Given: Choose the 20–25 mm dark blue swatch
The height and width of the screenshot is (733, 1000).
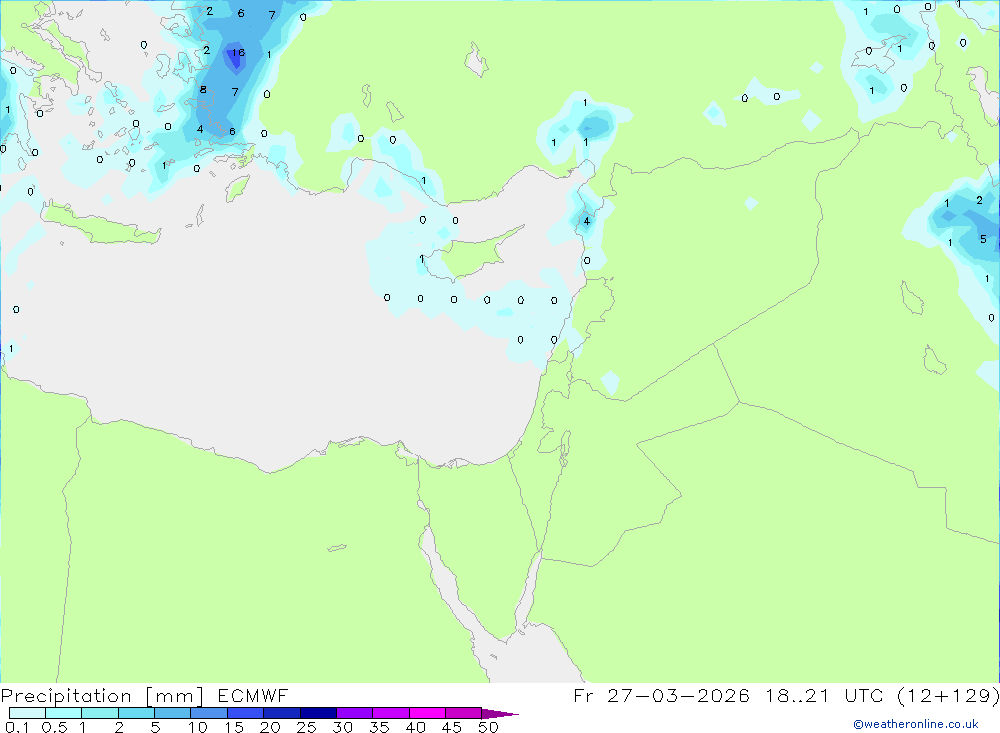Looking at the screenshot, I should [282, 713].
